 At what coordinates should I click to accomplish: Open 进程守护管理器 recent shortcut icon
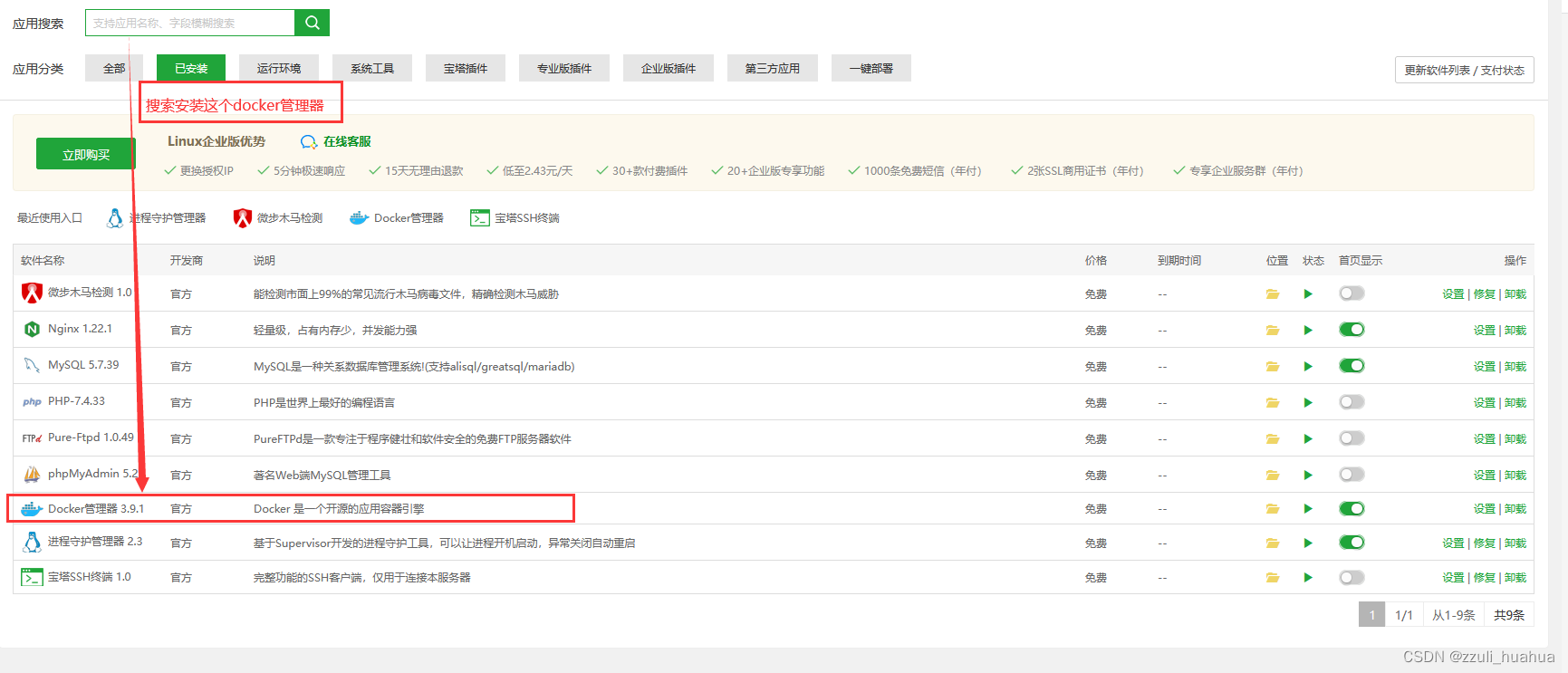coord(115,218)
